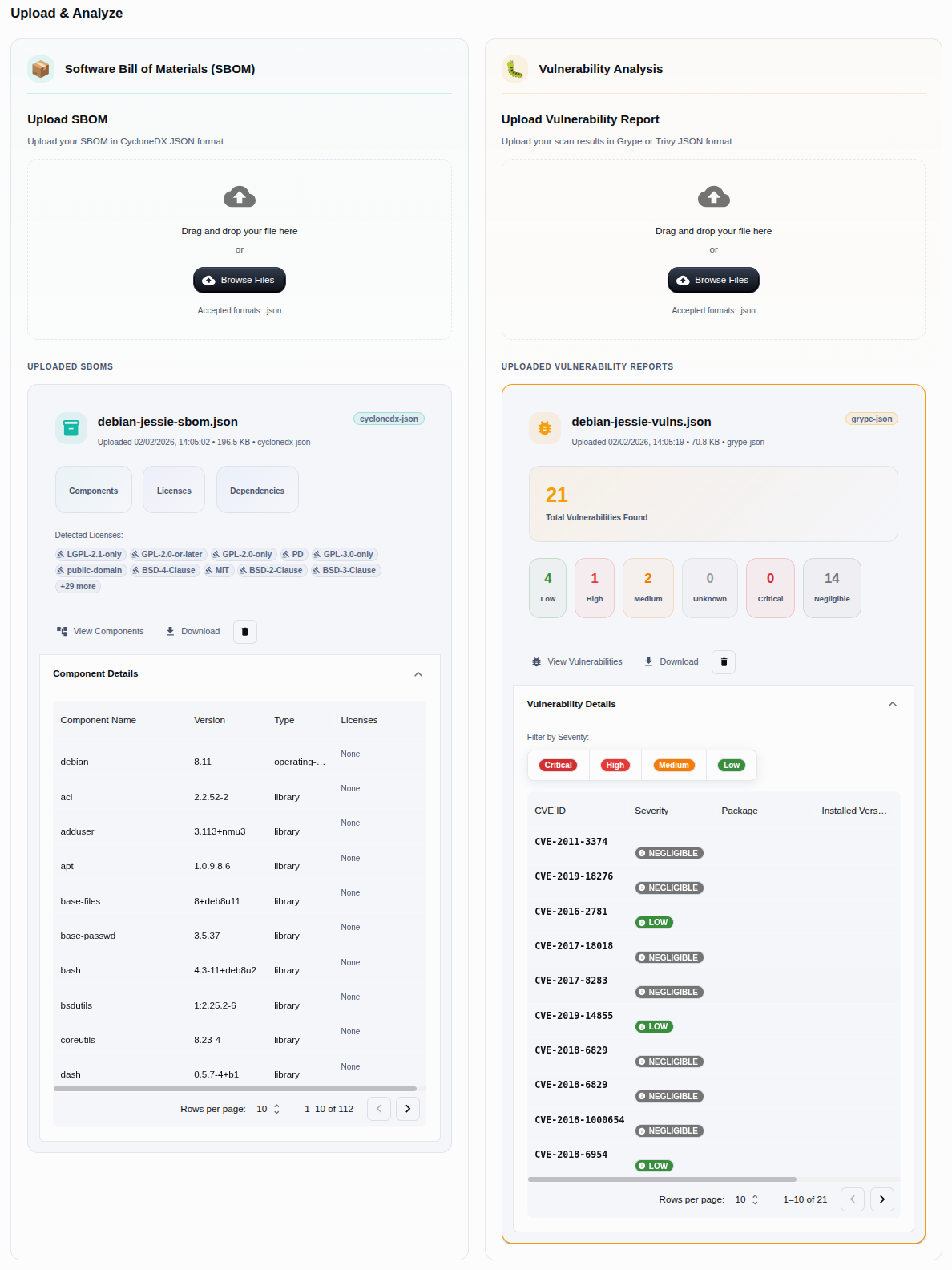952x1270 pixels.
Task: Open the Components tab
Action: tap(94, 490)
